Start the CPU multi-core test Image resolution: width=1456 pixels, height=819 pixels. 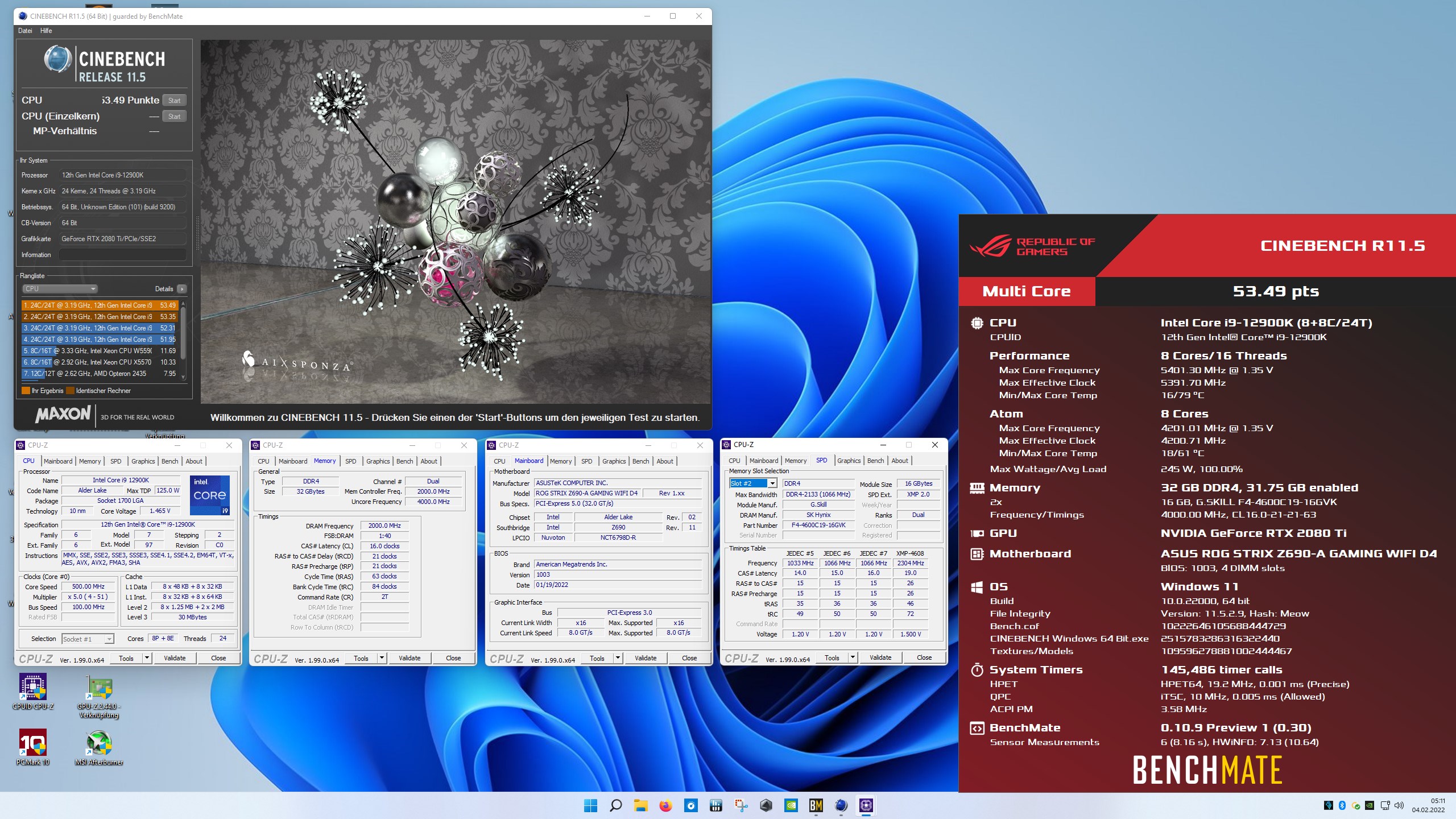point(174,100)
